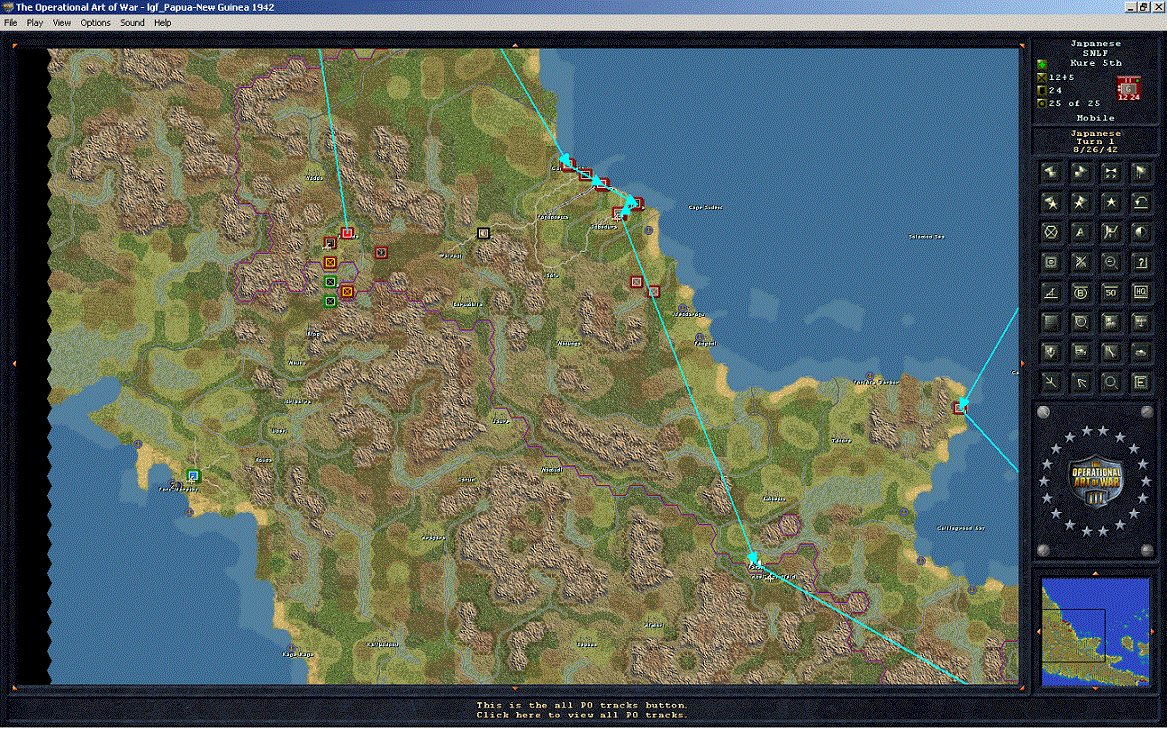Click the letter A icon button

[1081, 232]
